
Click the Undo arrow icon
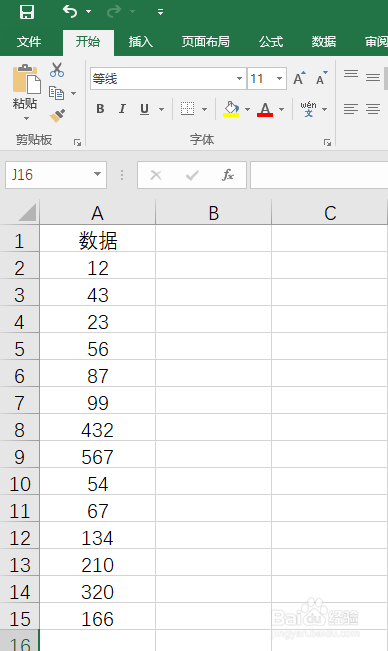coord(70,12)
